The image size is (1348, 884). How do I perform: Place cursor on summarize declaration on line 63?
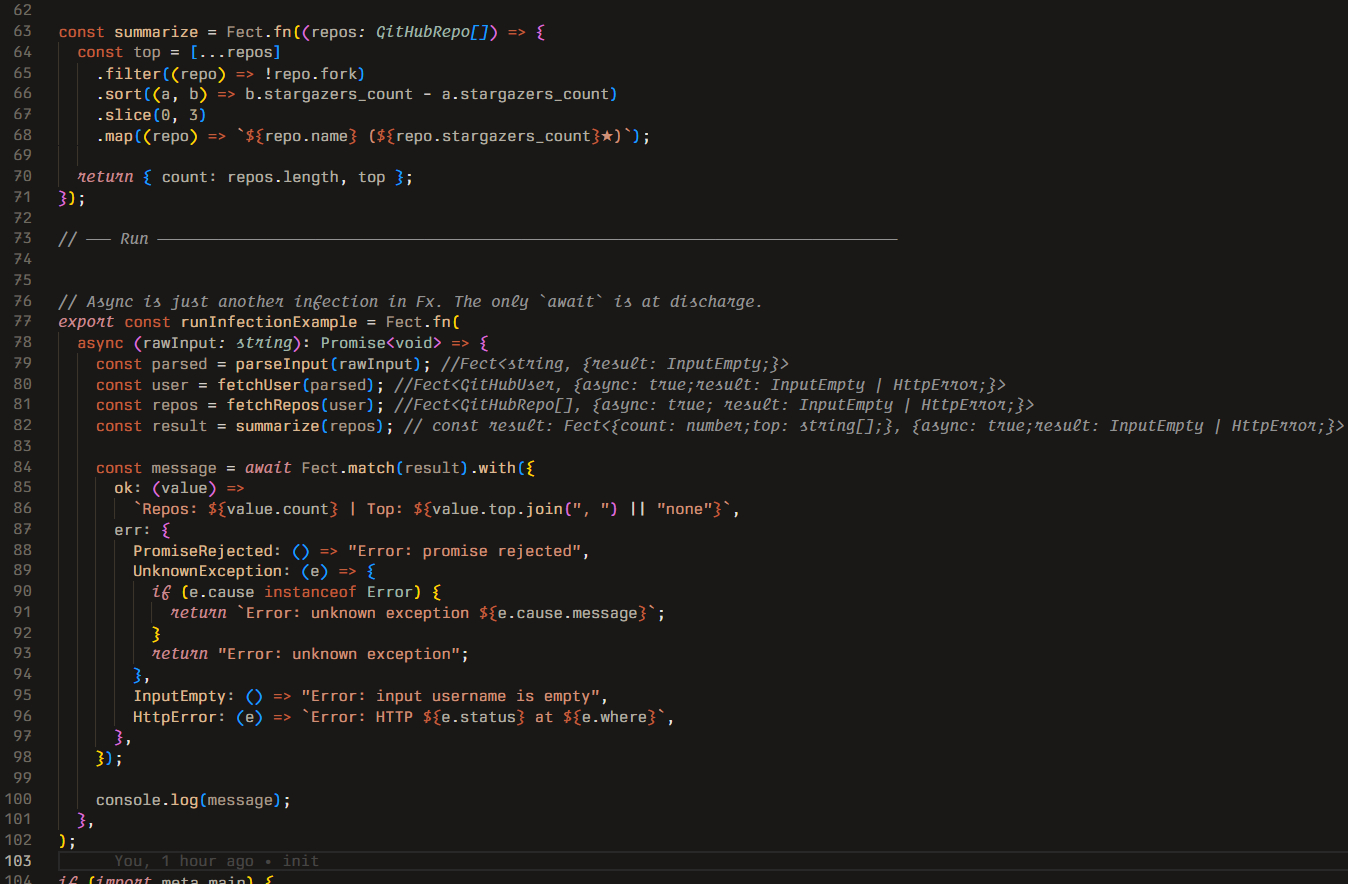click(156, 32)
